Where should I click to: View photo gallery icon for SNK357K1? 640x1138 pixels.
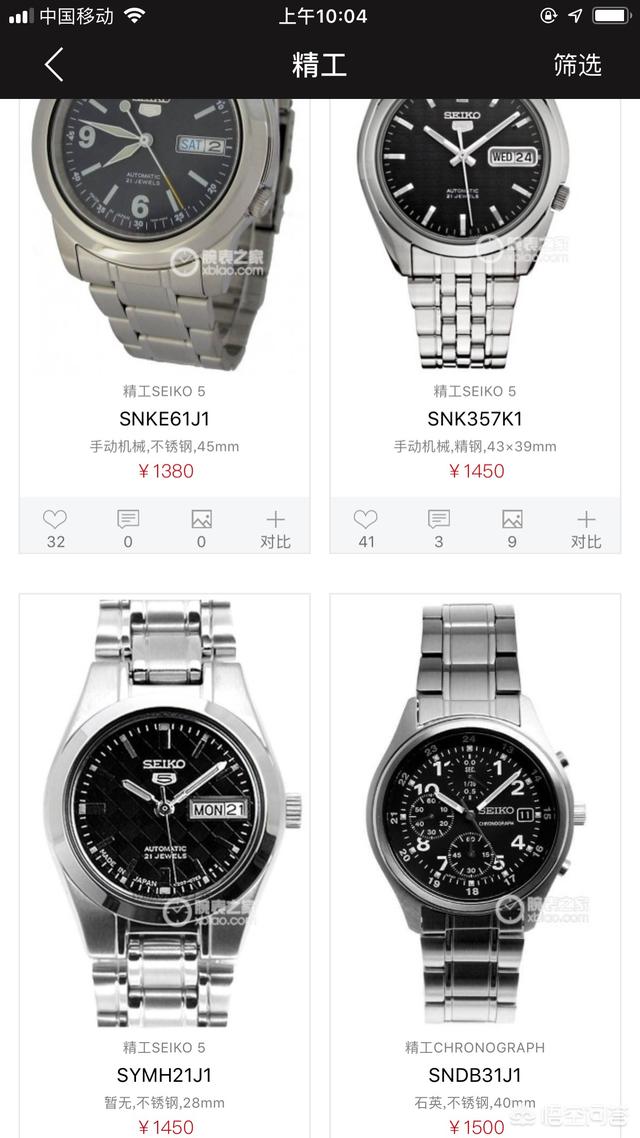[x=512, y=519]
